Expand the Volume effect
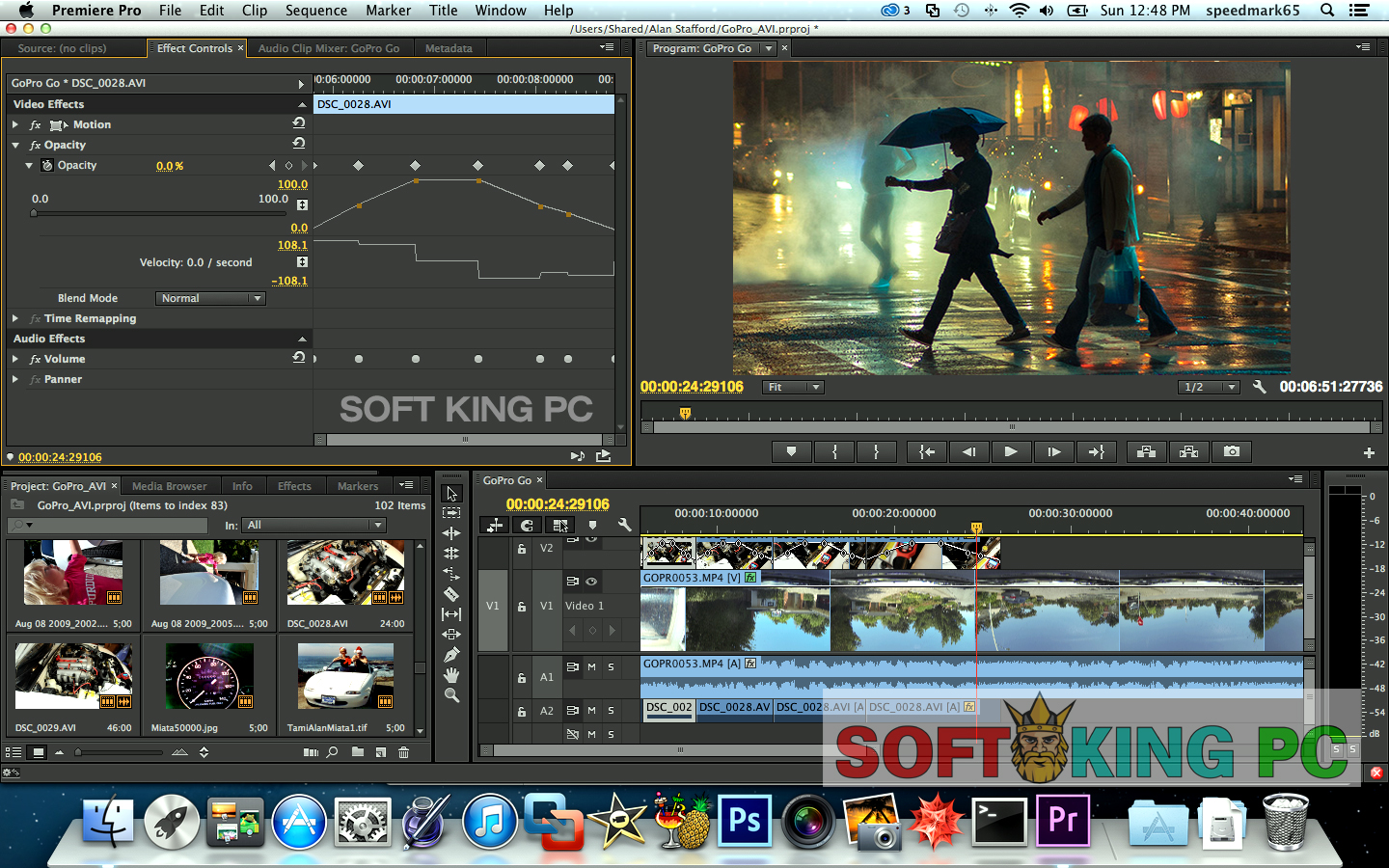This screenshot has height=868, width=1389. [x=15, y=359]
